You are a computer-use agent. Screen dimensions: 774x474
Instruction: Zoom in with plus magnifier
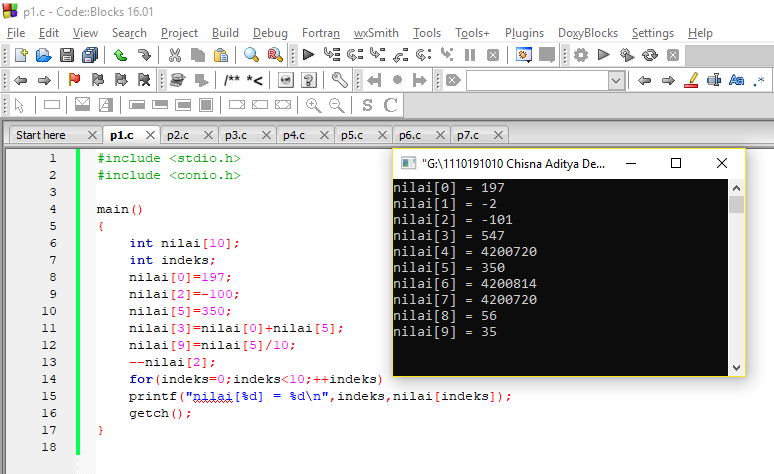(x=313, y=105)
